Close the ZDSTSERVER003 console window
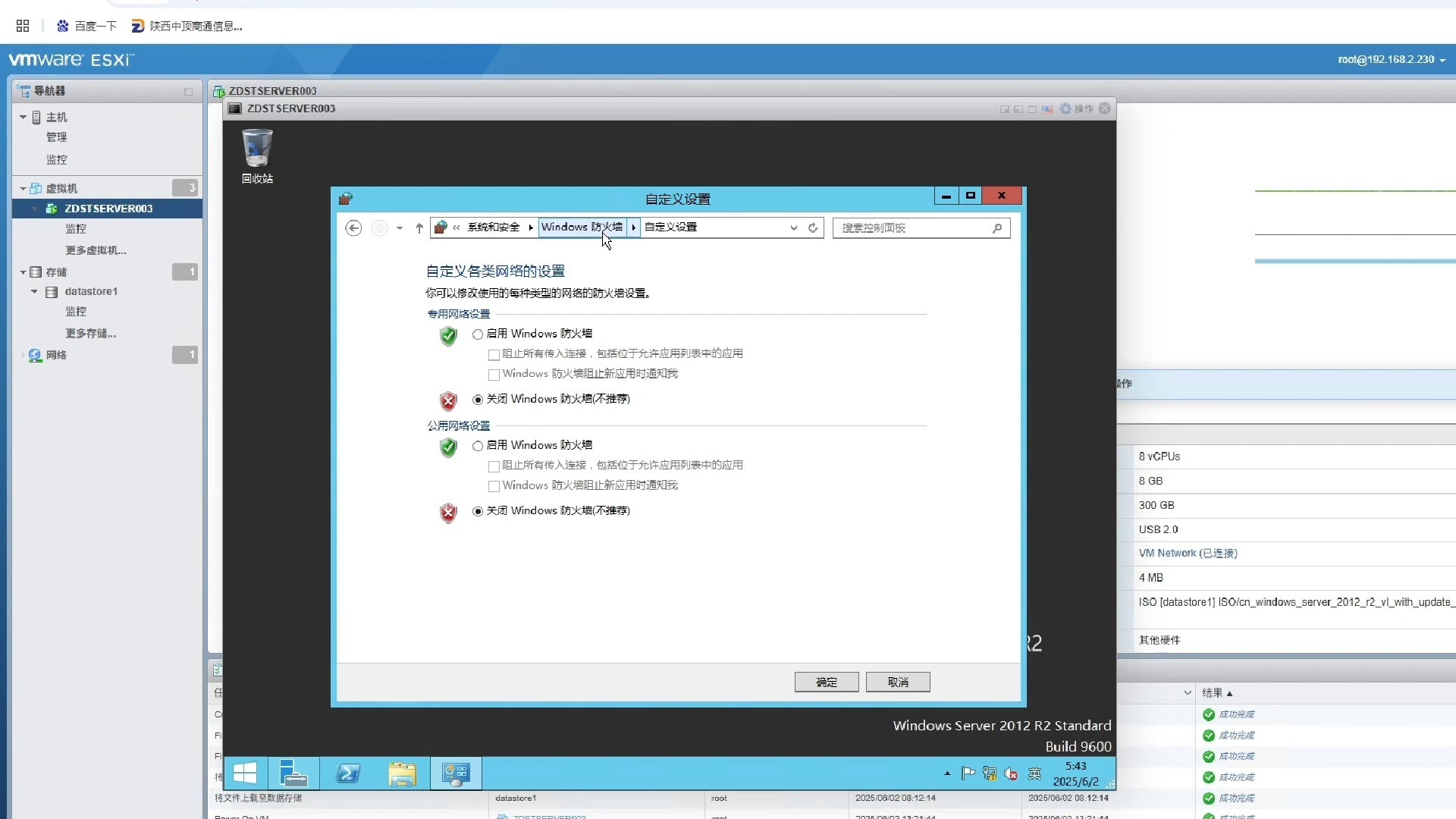This screenshot has width=1456, height=819. 1105,108
